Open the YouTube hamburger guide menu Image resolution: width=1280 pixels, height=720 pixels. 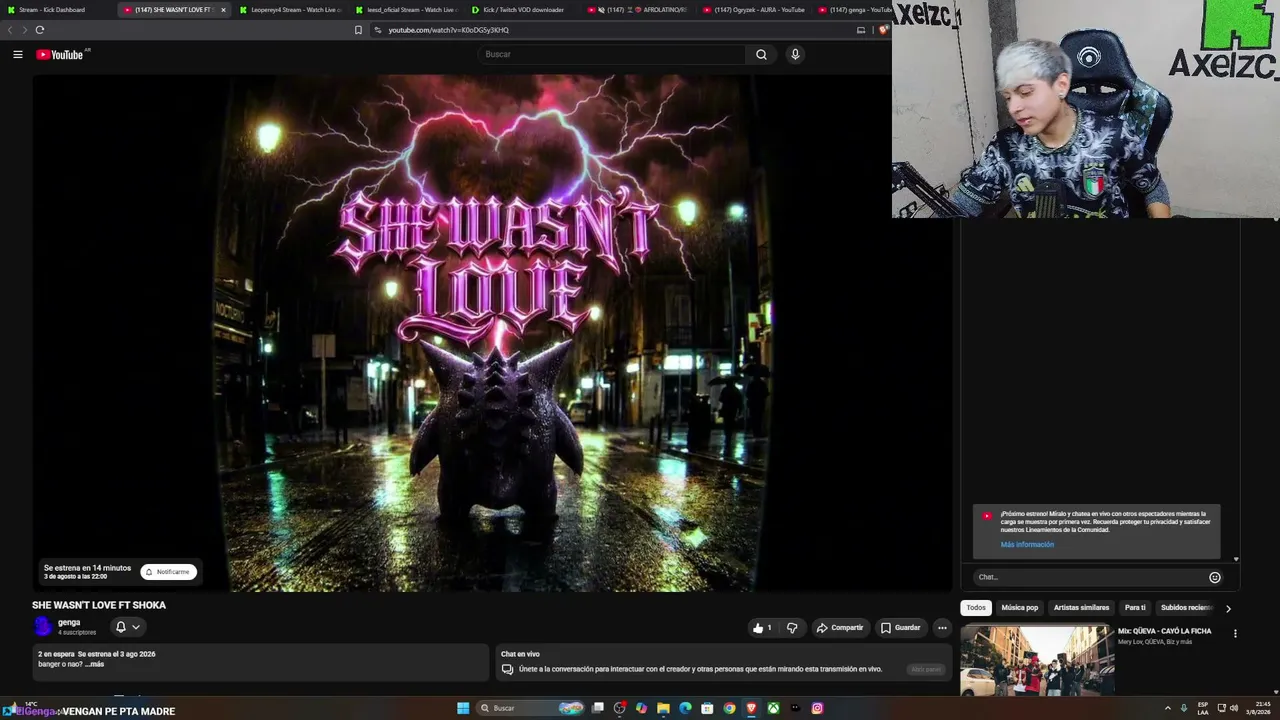(18, 54)
